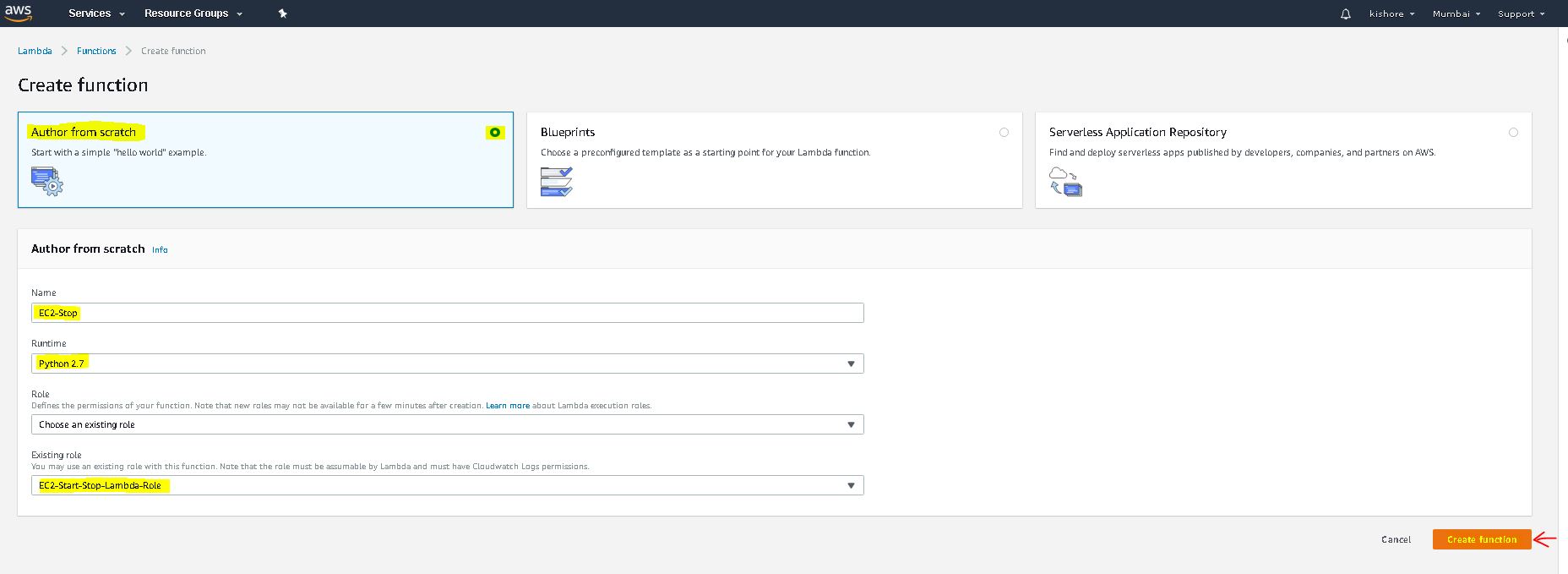Viewport: 1568px width, 574px height.
Task: Open the notifications bell icon
Action: (1346, 14)
